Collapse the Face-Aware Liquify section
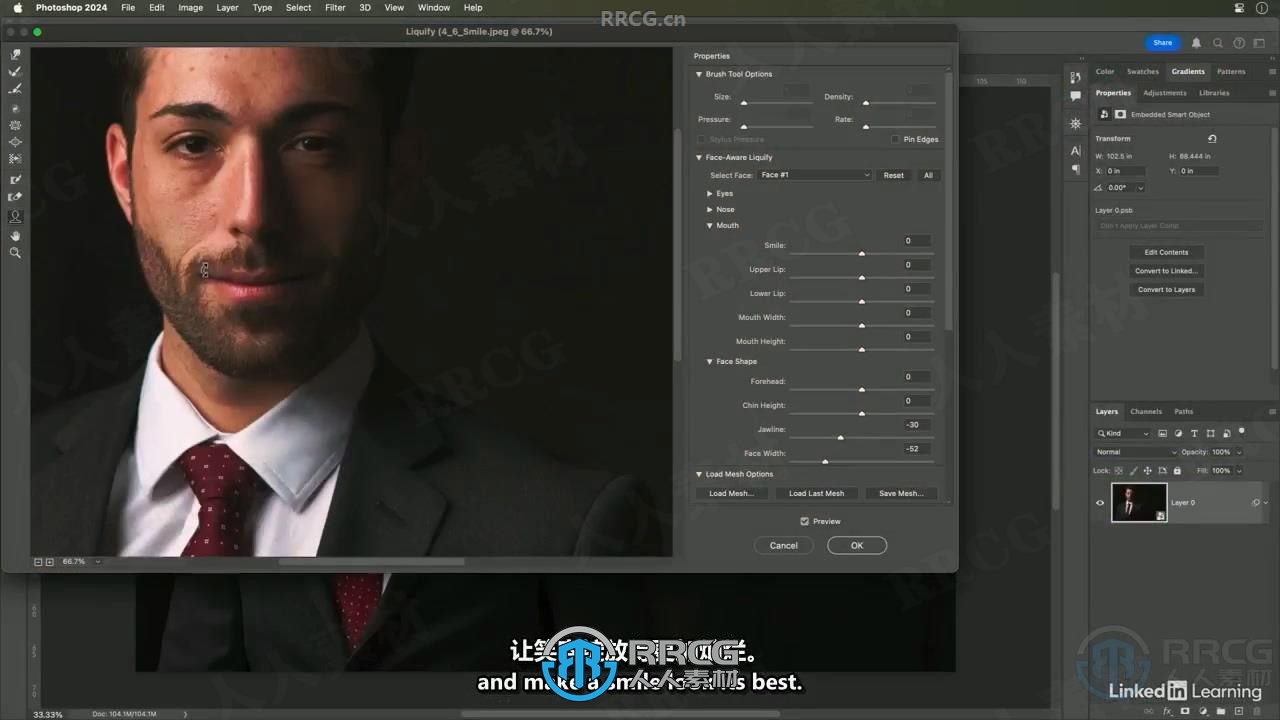Image resolution: width=1280 pixels, height=720 pixels. pos(699,157)
